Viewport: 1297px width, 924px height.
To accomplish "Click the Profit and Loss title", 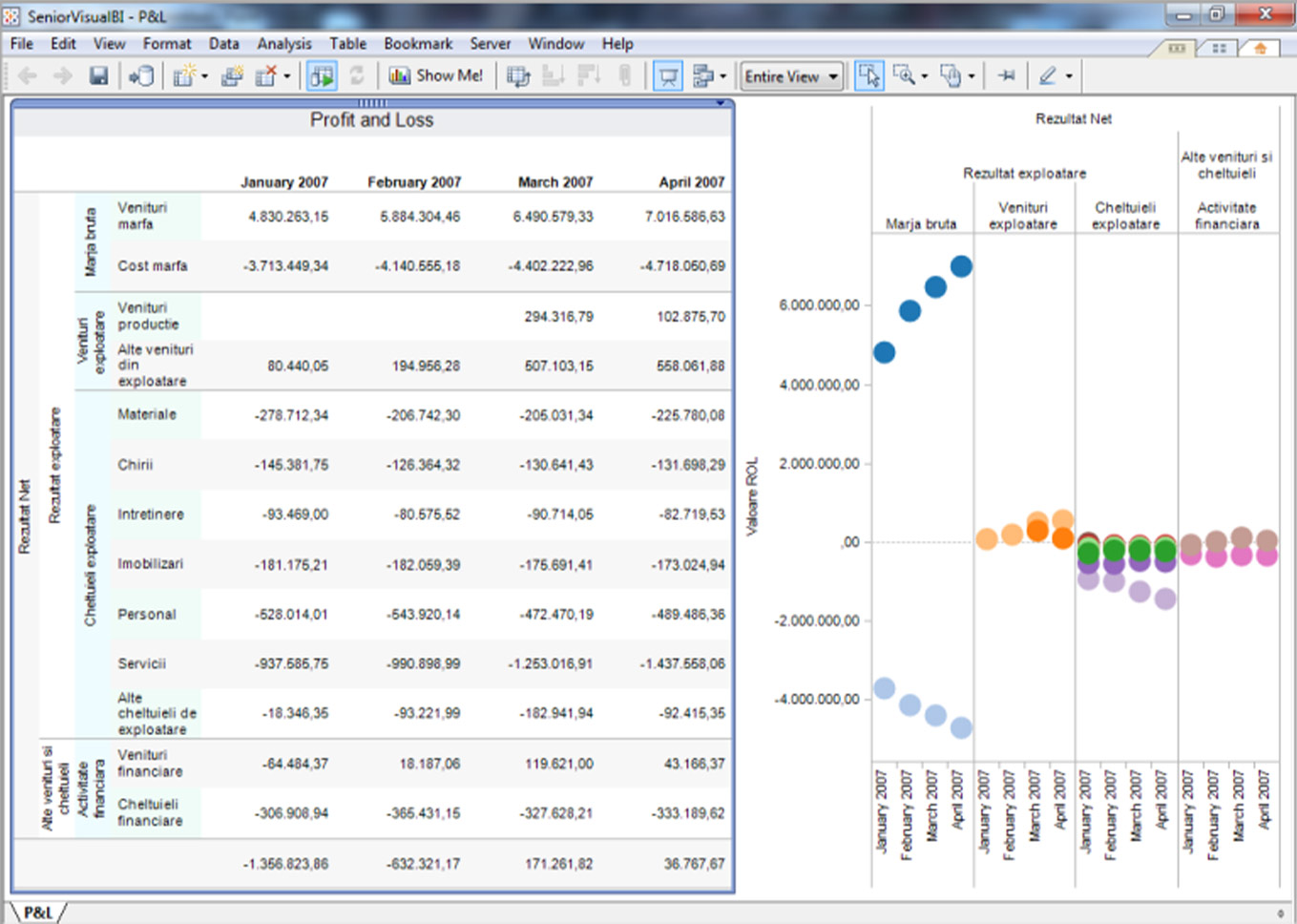I will point(372,120).
